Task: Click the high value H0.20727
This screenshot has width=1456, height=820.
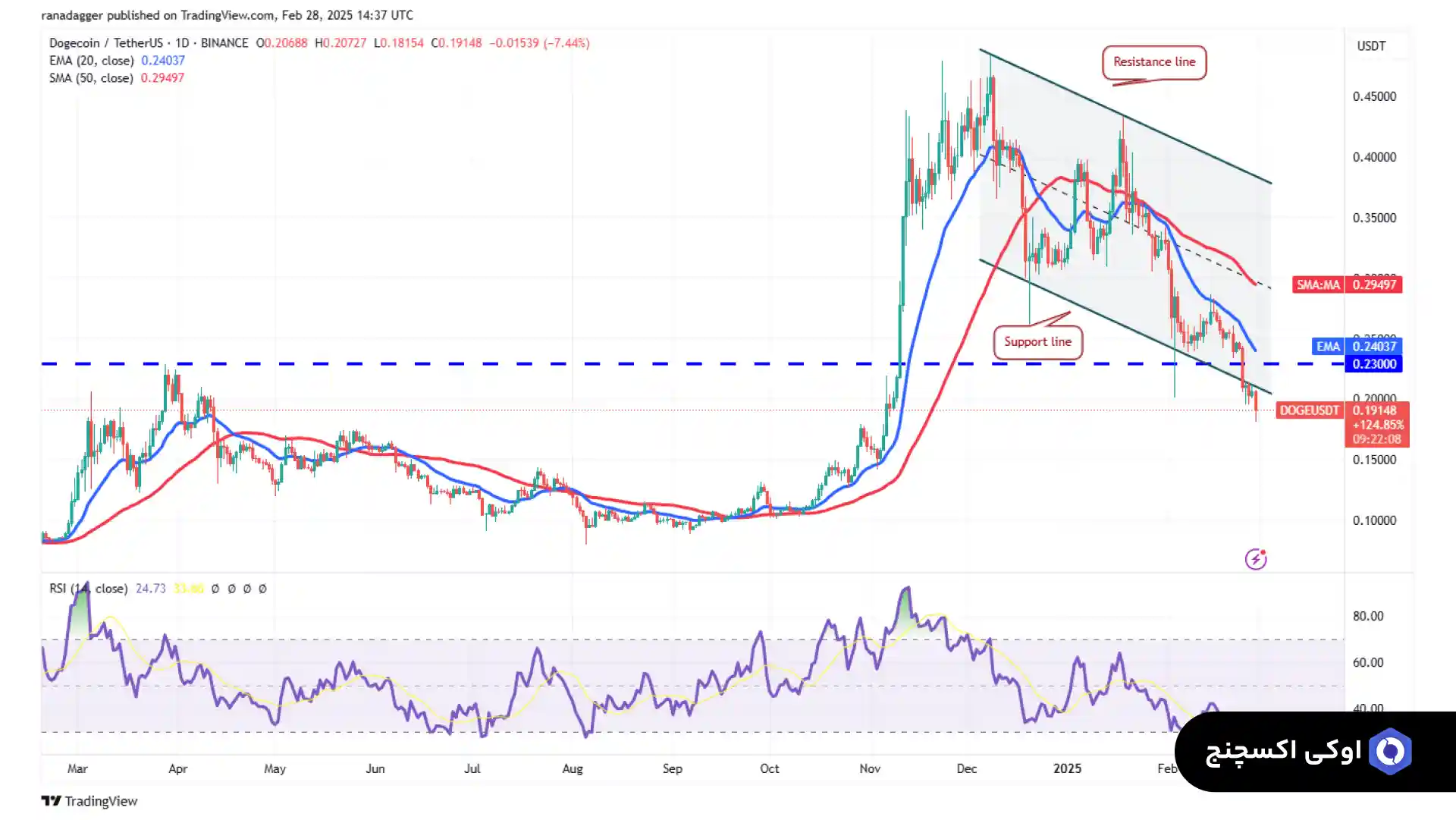Action: point(340,43)
